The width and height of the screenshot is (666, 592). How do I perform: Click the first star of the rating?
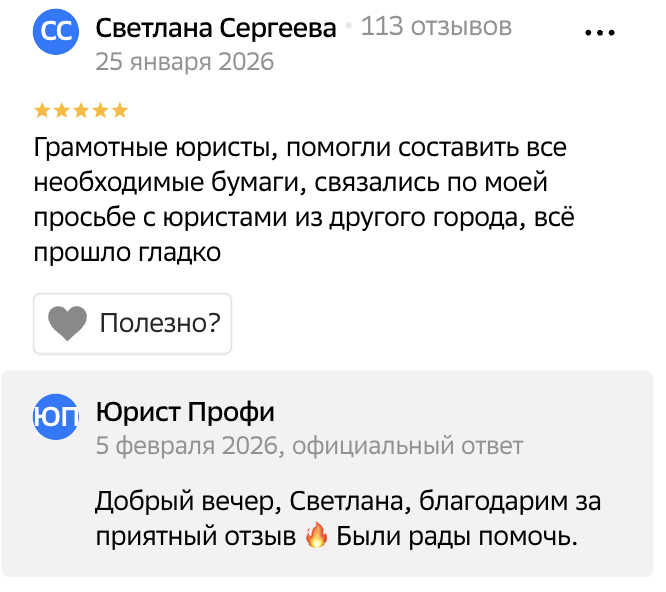(42, 109)
